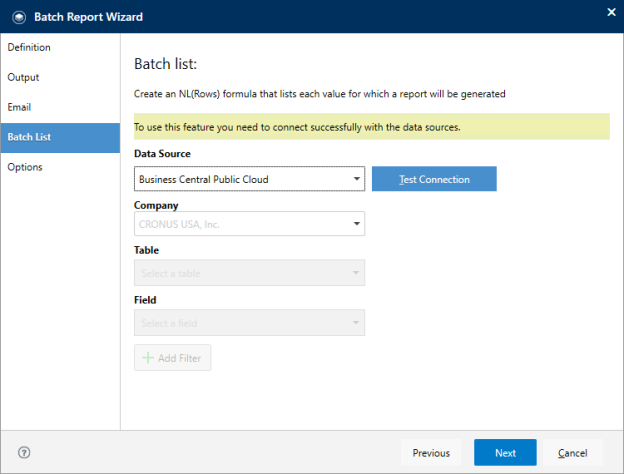Proceed with the Next button
Screen dimensions: 624x474
click(x=505, y=453)
